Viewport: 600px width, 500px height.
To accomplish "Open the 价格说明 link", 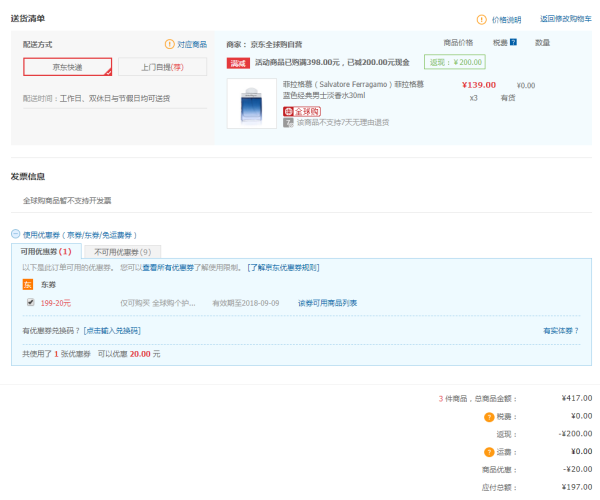I will [x=506, y=20].
